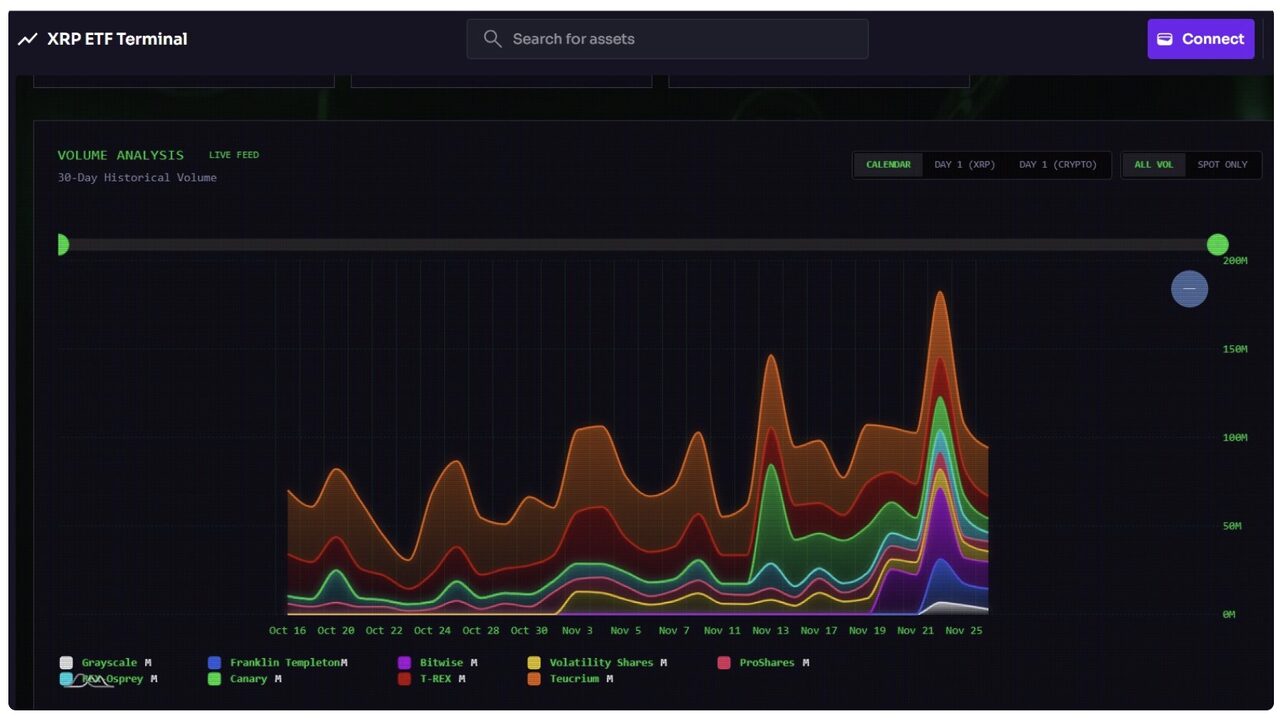
Task: Click the left green range slider handle
Action: [x=62, y=244]
